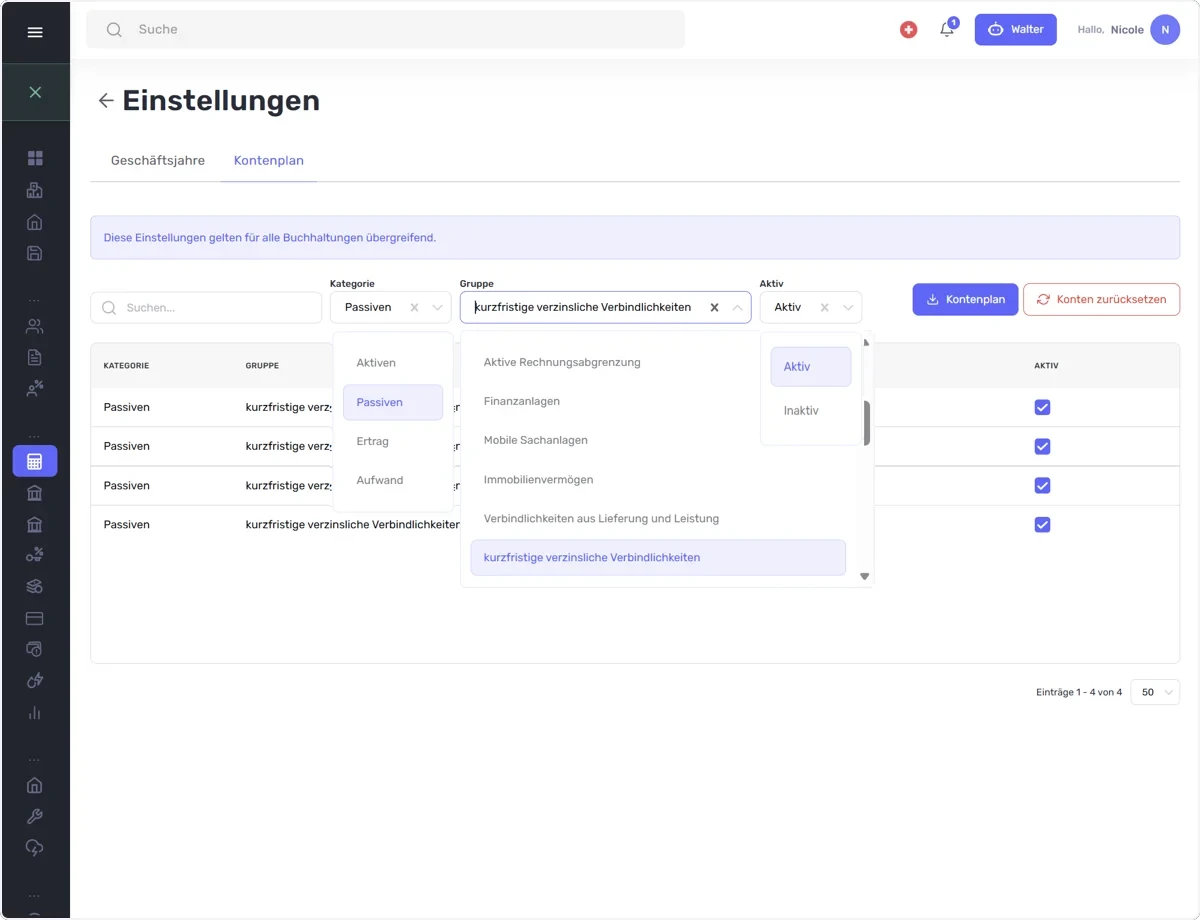Collapse the Kategorie dropdown via its chevron

point(437,308)
